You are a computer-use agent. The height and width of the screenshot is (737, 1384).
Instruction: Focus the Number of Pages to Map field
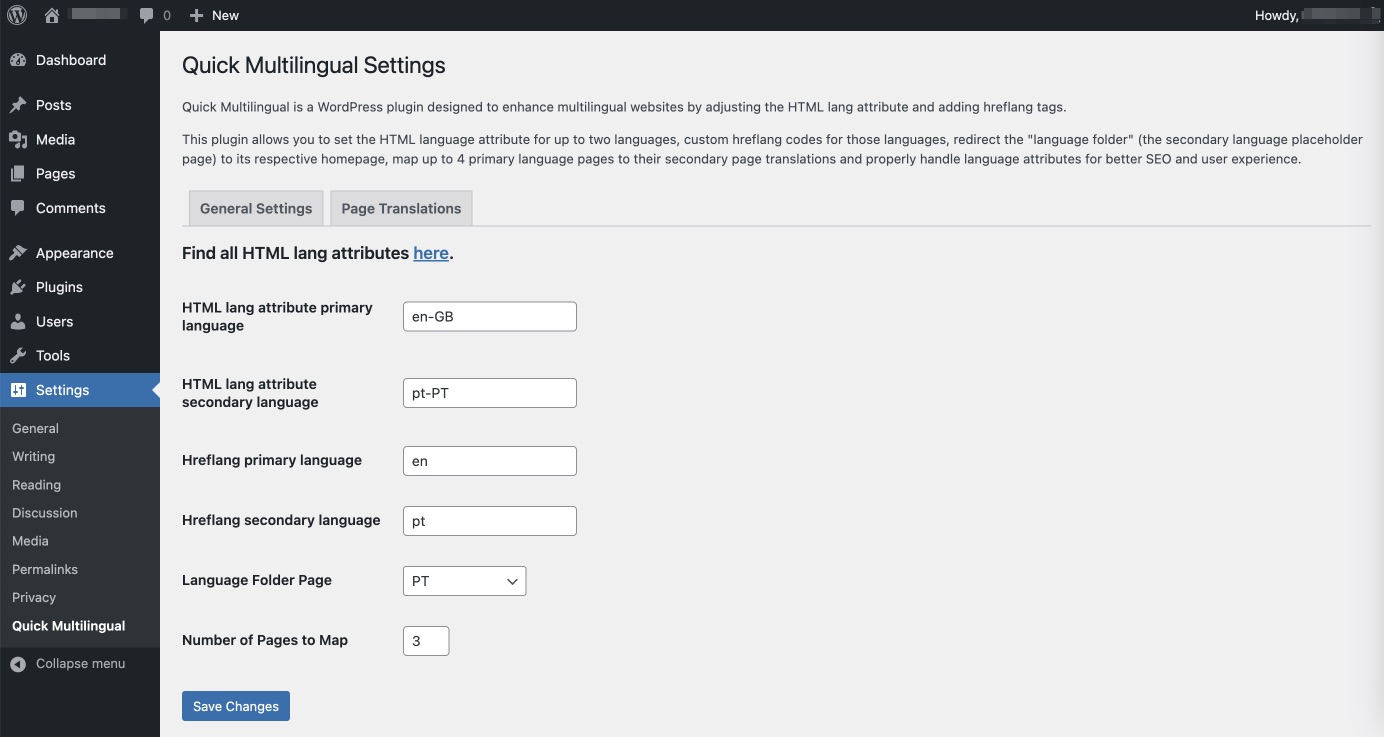pos(426,641)
